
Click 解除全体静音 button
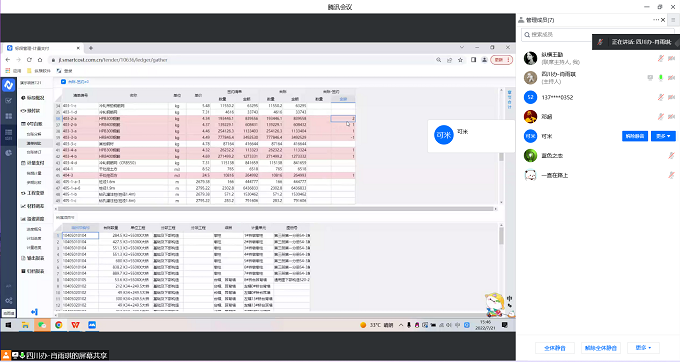click(601, 348)
